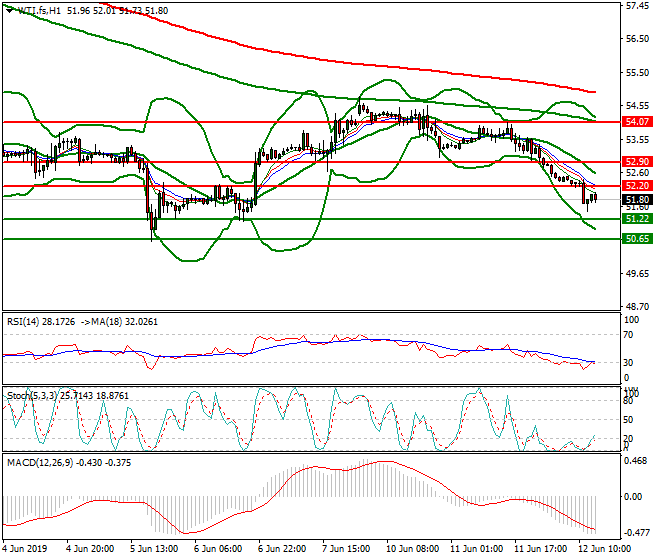Click the RSI(14) 28.1726 indicator label
This screenshot has width=660, height=560.
pos(41,322)
